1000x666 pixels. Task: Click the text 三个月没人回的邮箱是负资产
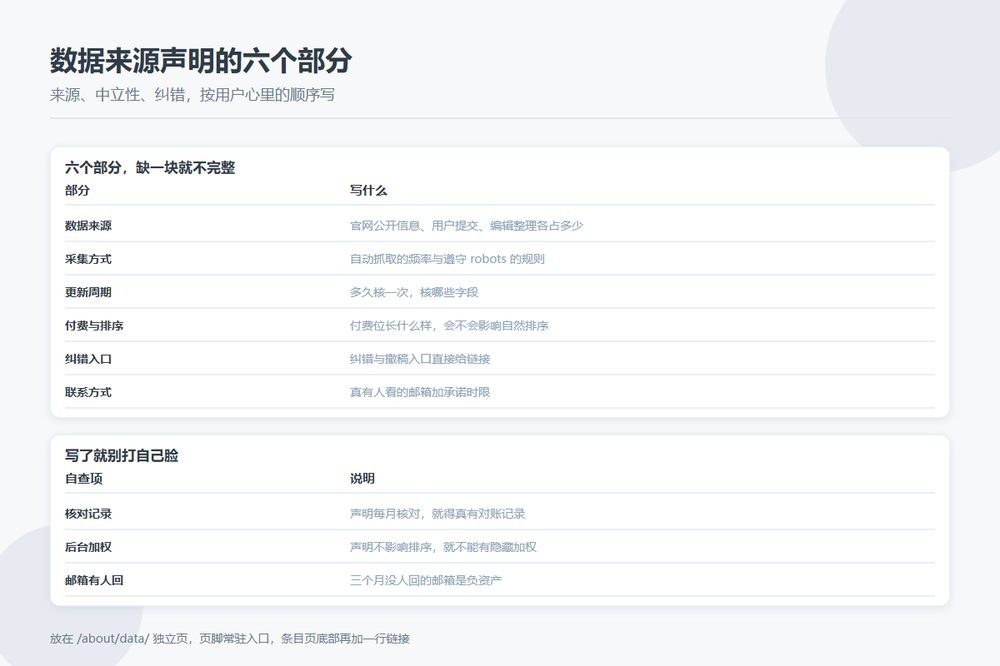click(425, 580)
